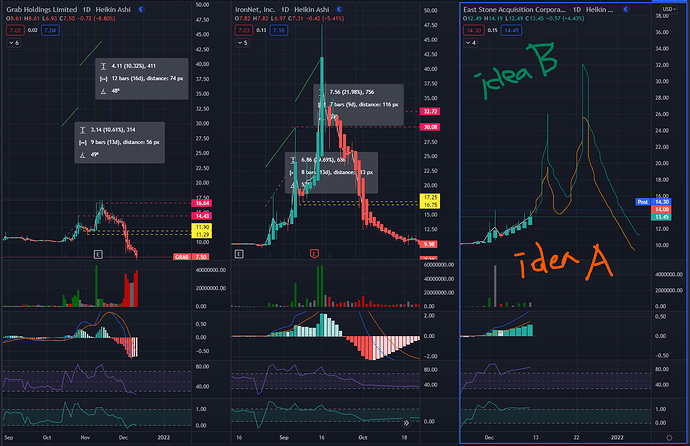Expand the 4 indicators legend on East Stone chart
Image resolution: width=690 pixels, height=446 pixels.
click(470, 43)
